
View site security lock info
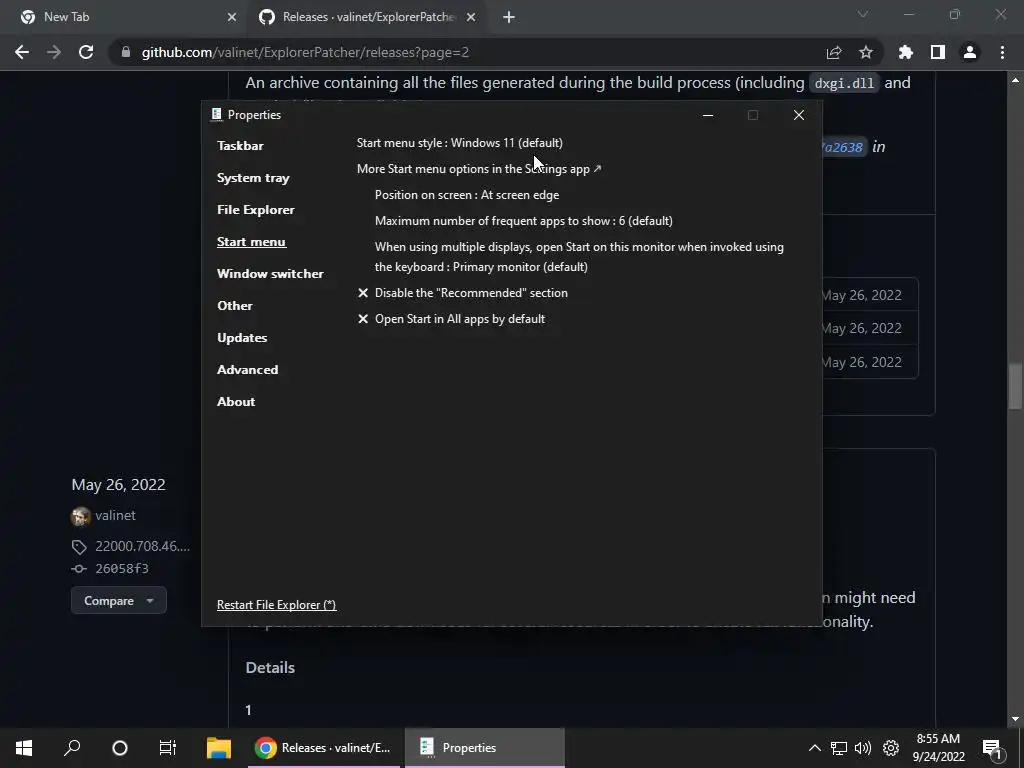pos(125,52)
